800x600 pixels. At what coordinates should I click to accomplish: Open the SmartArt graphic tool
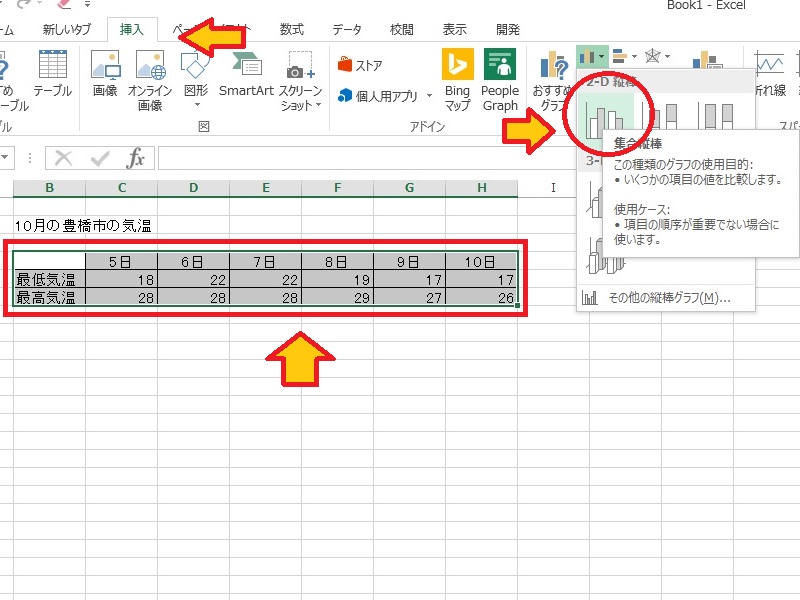tap(246, 75)
